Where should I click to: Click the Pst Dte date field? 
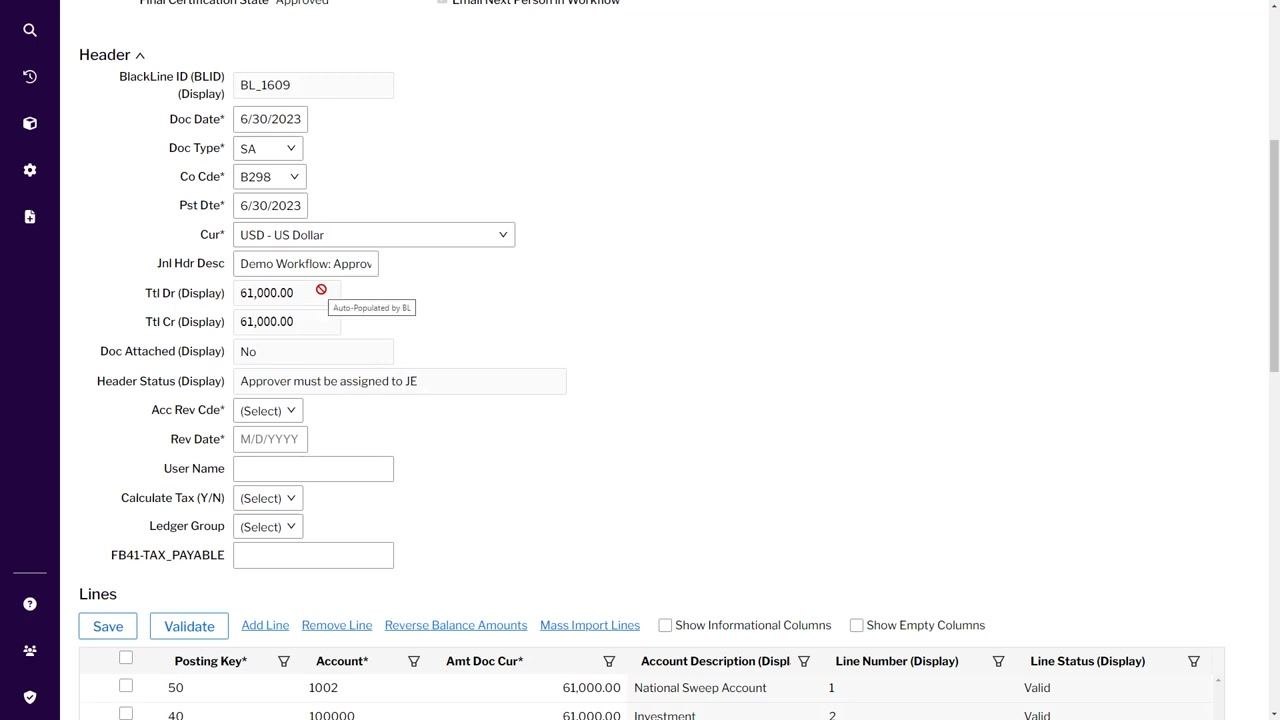coord(270,206)
